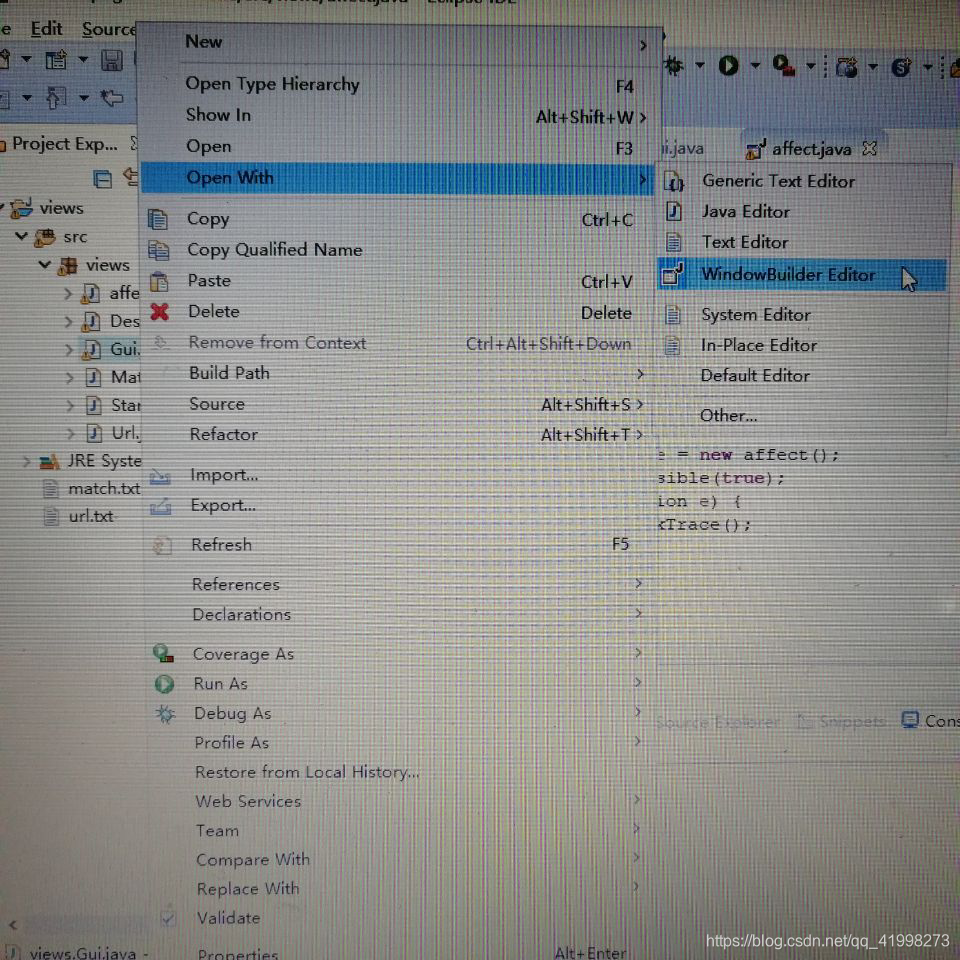Open the Build Path submenu
This screenshot has width=960, height=960.
coord(398,373)
